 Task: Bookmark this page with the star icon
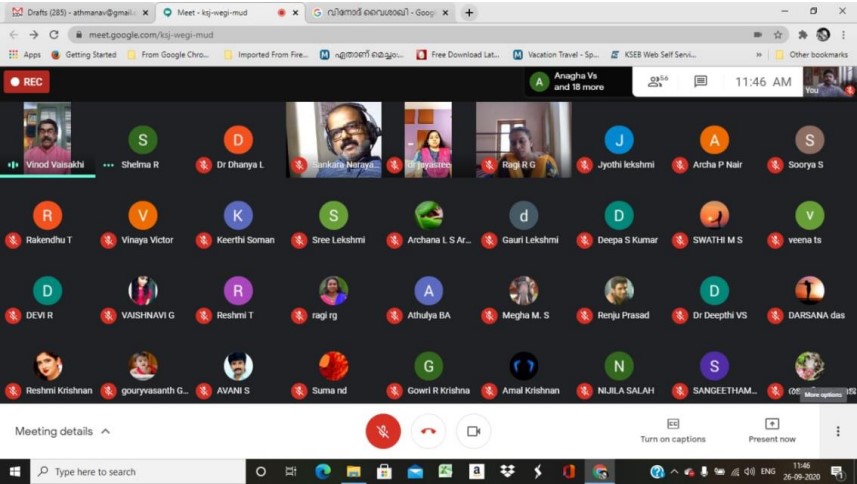click(777, 34)
